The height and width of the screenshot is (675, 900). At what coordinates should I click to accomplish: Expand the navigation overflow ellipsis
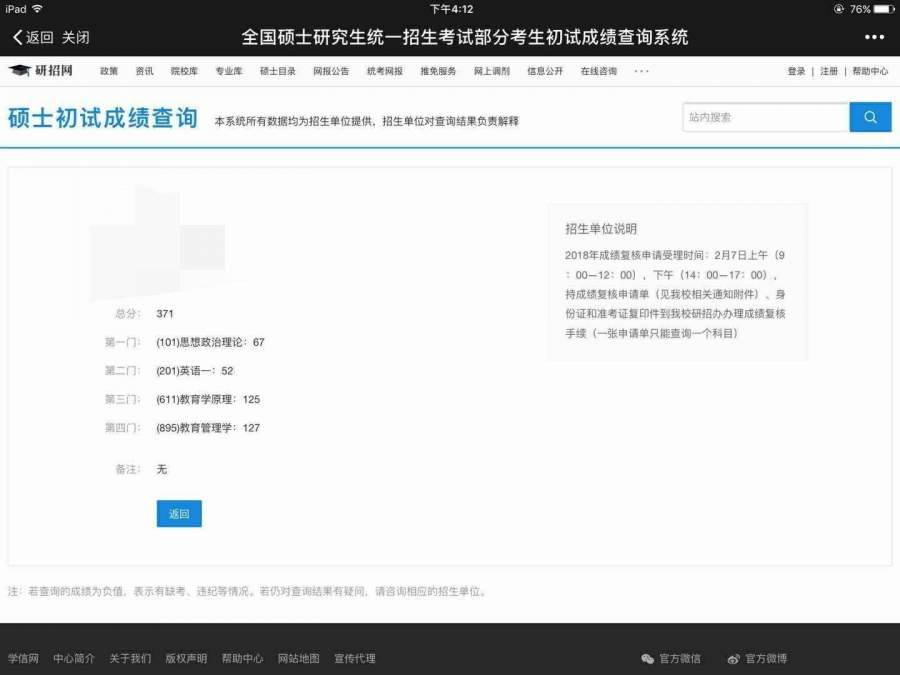641,71
